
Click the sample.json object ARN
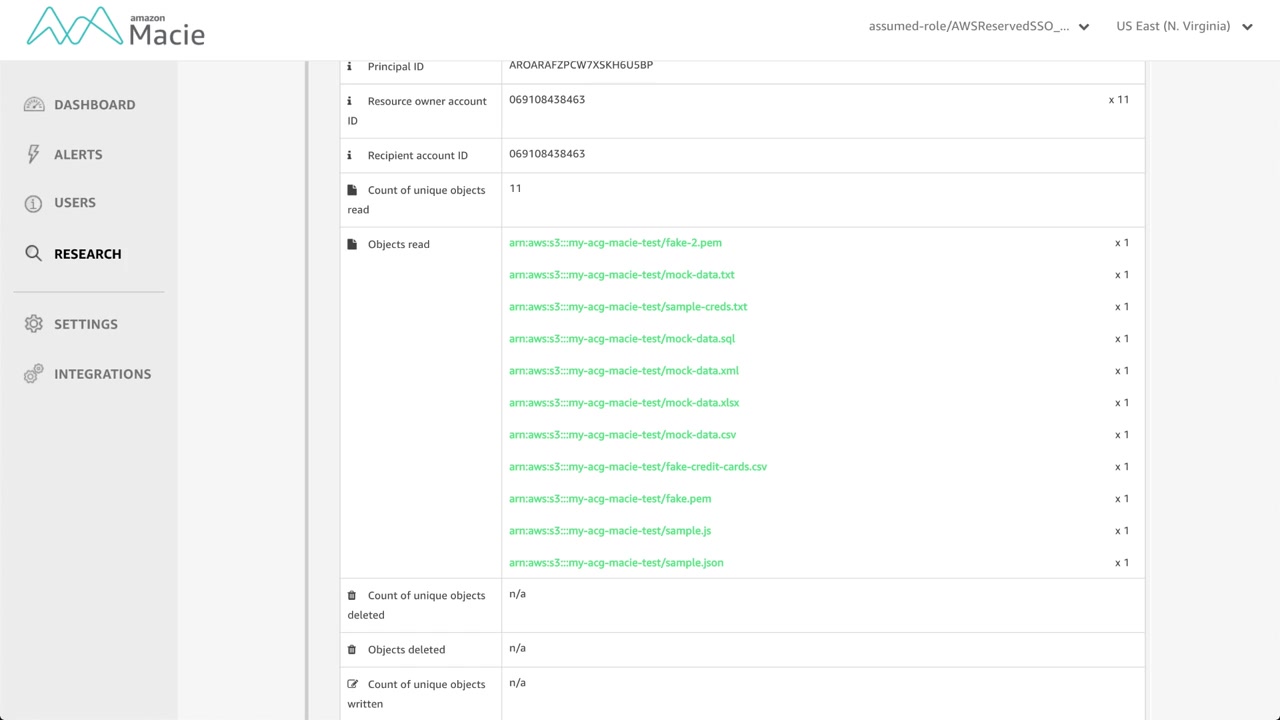click(x=616, y=563)
